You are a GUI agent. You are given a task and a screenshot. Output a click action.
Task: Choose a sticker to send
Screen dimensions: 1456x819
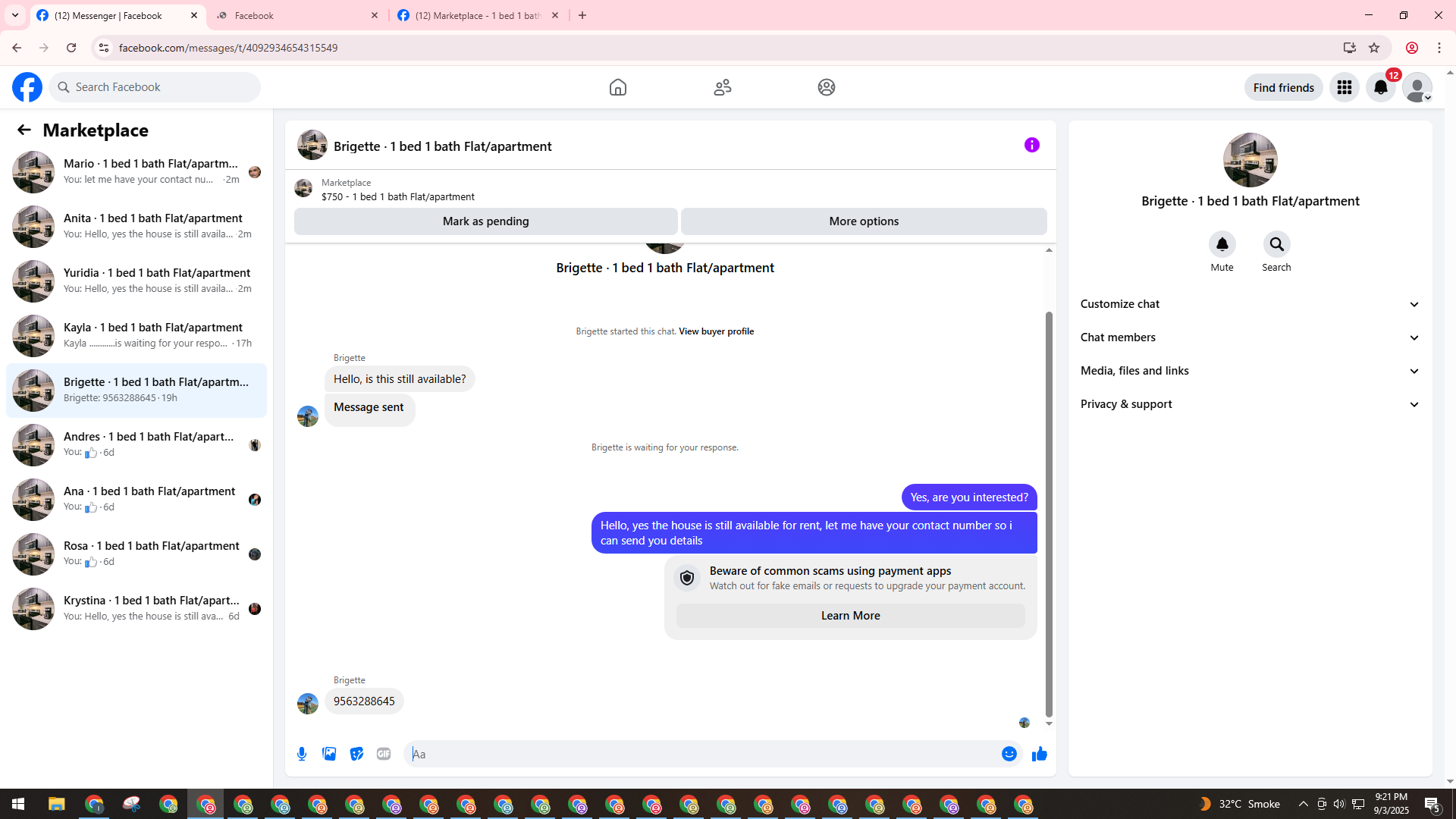[x=356, y=754]
